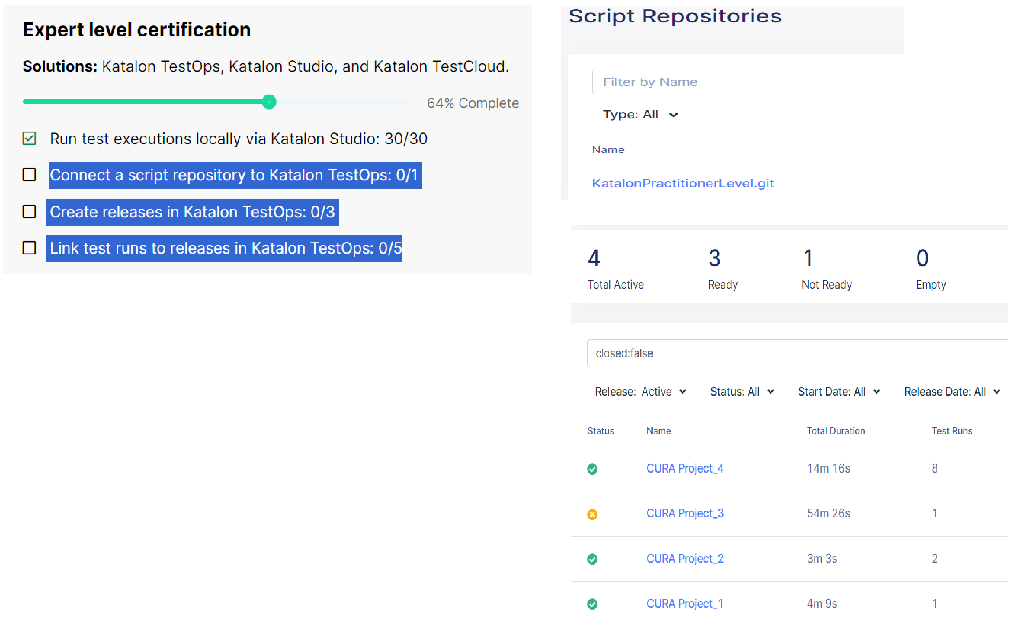Open the 'Type: All' dropdown
Viewport: 1021px width, 642px height.
[x=641, y=115]
